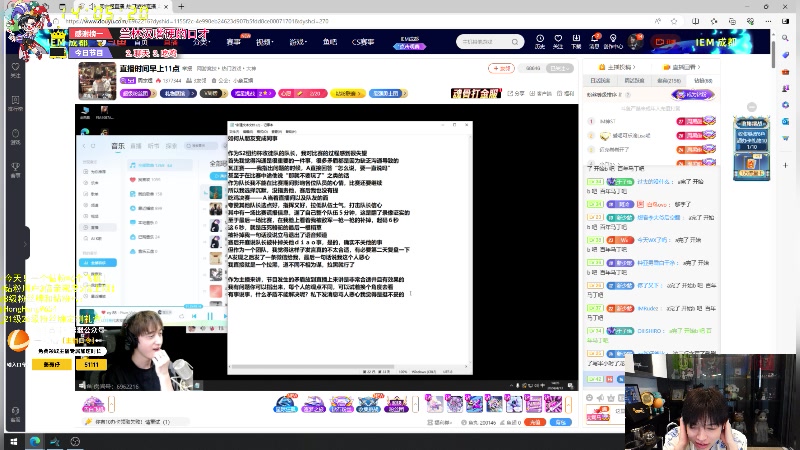The height and width of the screenshot is (450, 800).
Task: Switch to the 日贡献榜 tab
Action: pos(599,81)
